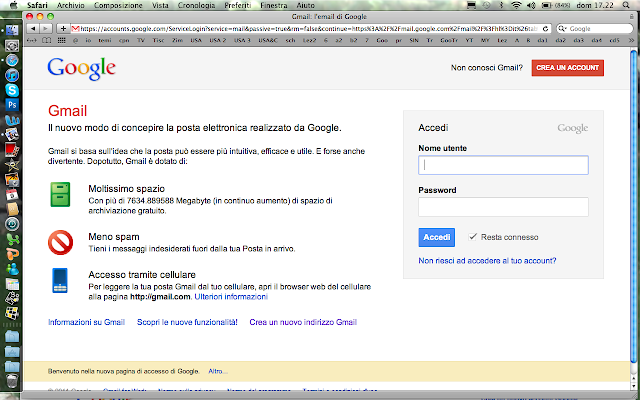Open the GooTr bookmark
The width and height of the screenshot is (640, 400).
(x=449, y=40)
